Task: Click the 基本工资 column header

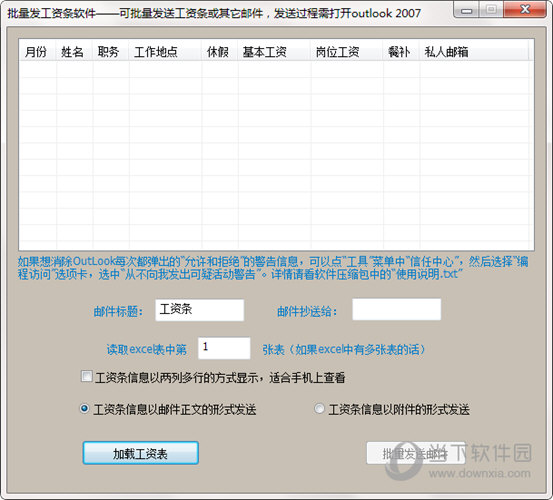Action: (275, 52)
